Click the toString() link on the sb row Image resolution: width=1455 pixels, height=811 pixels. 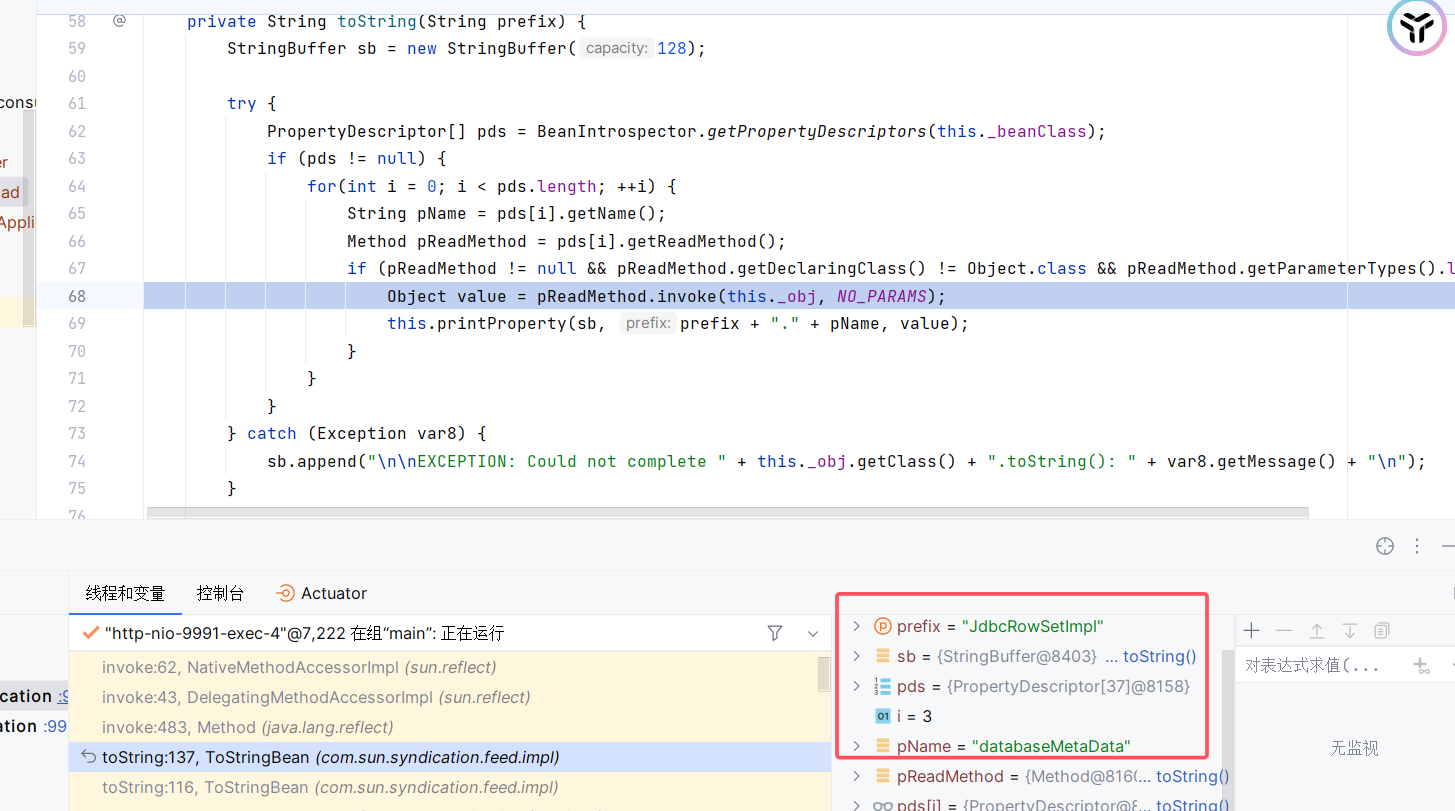pos(1160,656)
